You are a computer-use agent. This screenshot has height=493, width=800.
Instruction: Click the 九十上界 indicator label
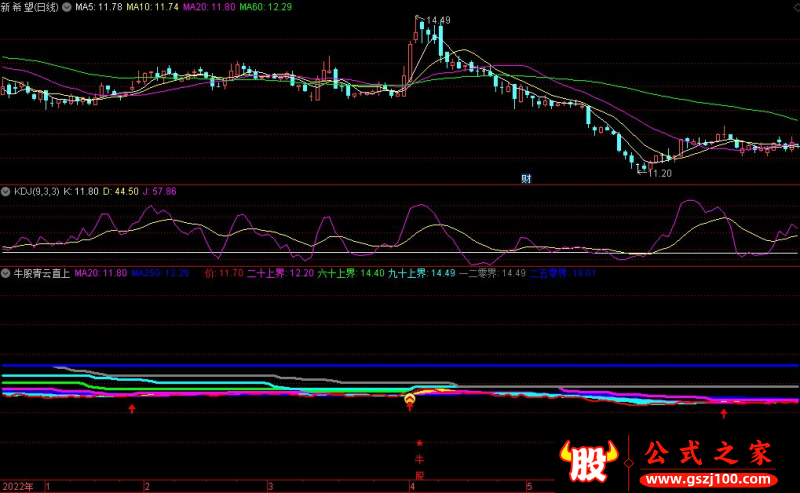(x=412, y=272)
